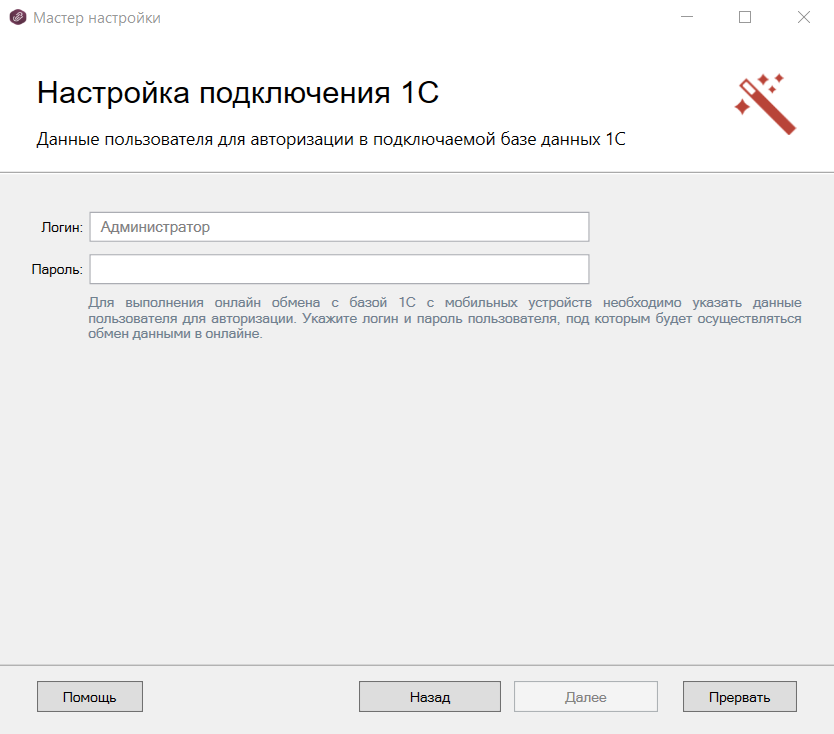Click the Логин input field
The image size is (834, 734).
point(339,227)
